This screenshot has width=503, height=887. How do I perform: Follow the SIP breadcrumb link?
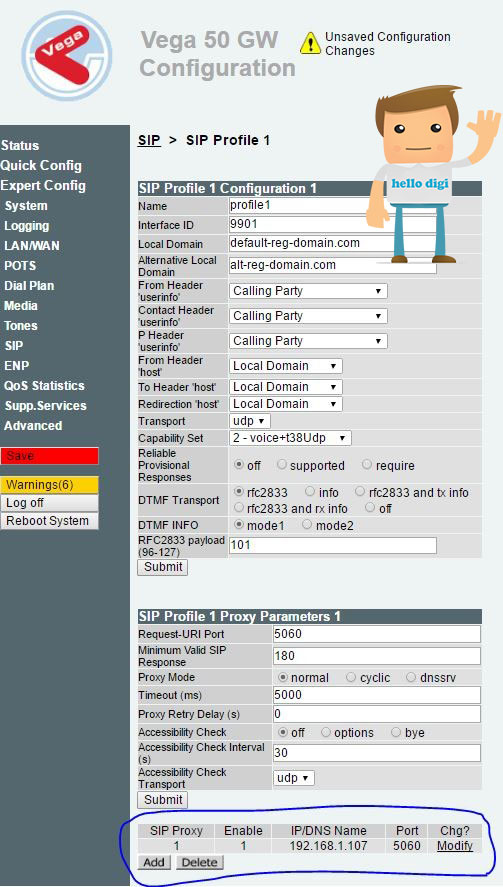click(149, 140)
